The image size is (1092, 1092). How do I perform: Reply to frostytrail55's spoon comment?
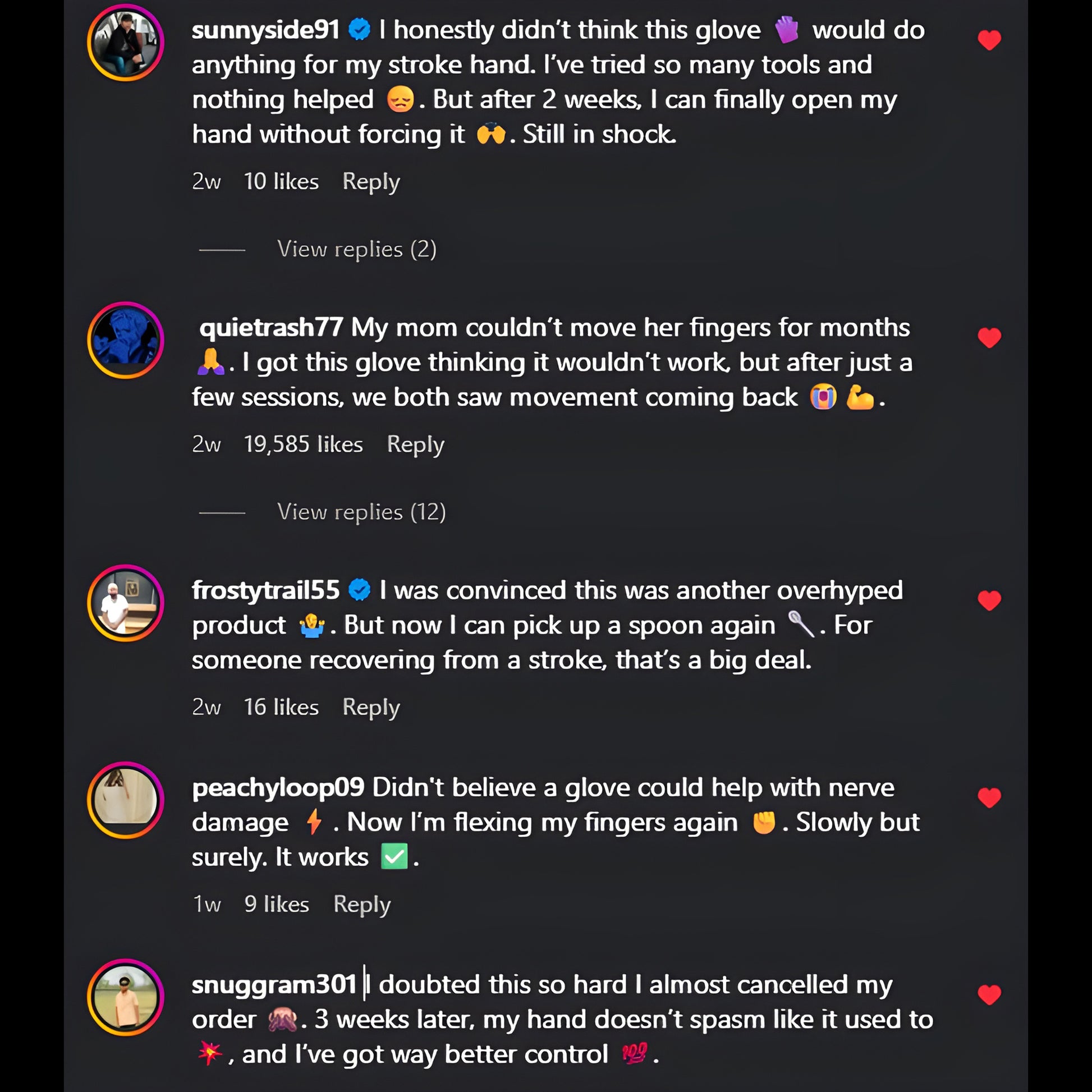[x=371, y=708]
